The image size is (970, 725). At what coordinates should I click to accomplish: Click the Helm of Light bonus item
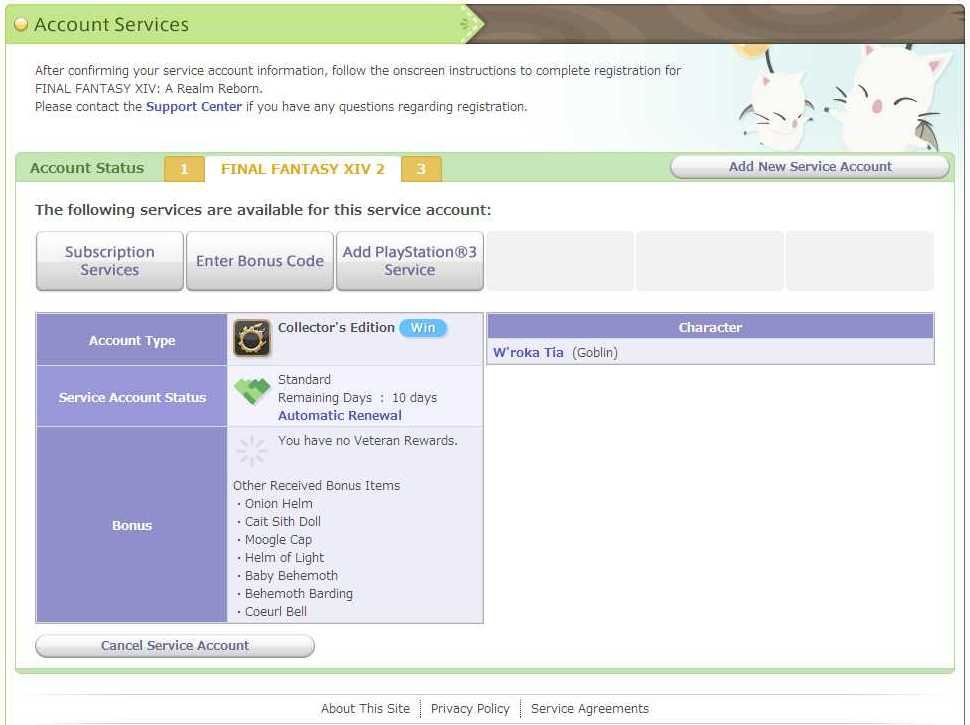point(284,558)
